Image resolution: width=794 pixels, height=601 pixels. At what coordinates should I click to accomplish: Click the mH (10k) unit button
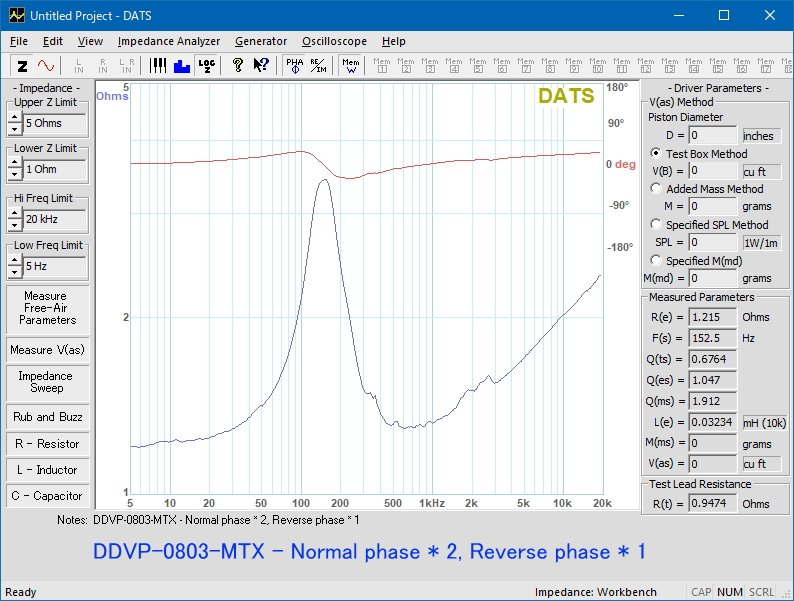(765, 423)
